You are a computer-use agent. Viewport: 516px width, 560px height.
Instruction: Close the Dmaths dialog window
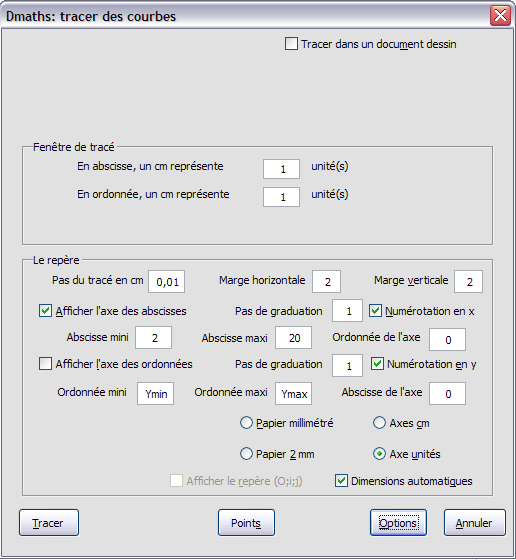[x=500, y=16]
